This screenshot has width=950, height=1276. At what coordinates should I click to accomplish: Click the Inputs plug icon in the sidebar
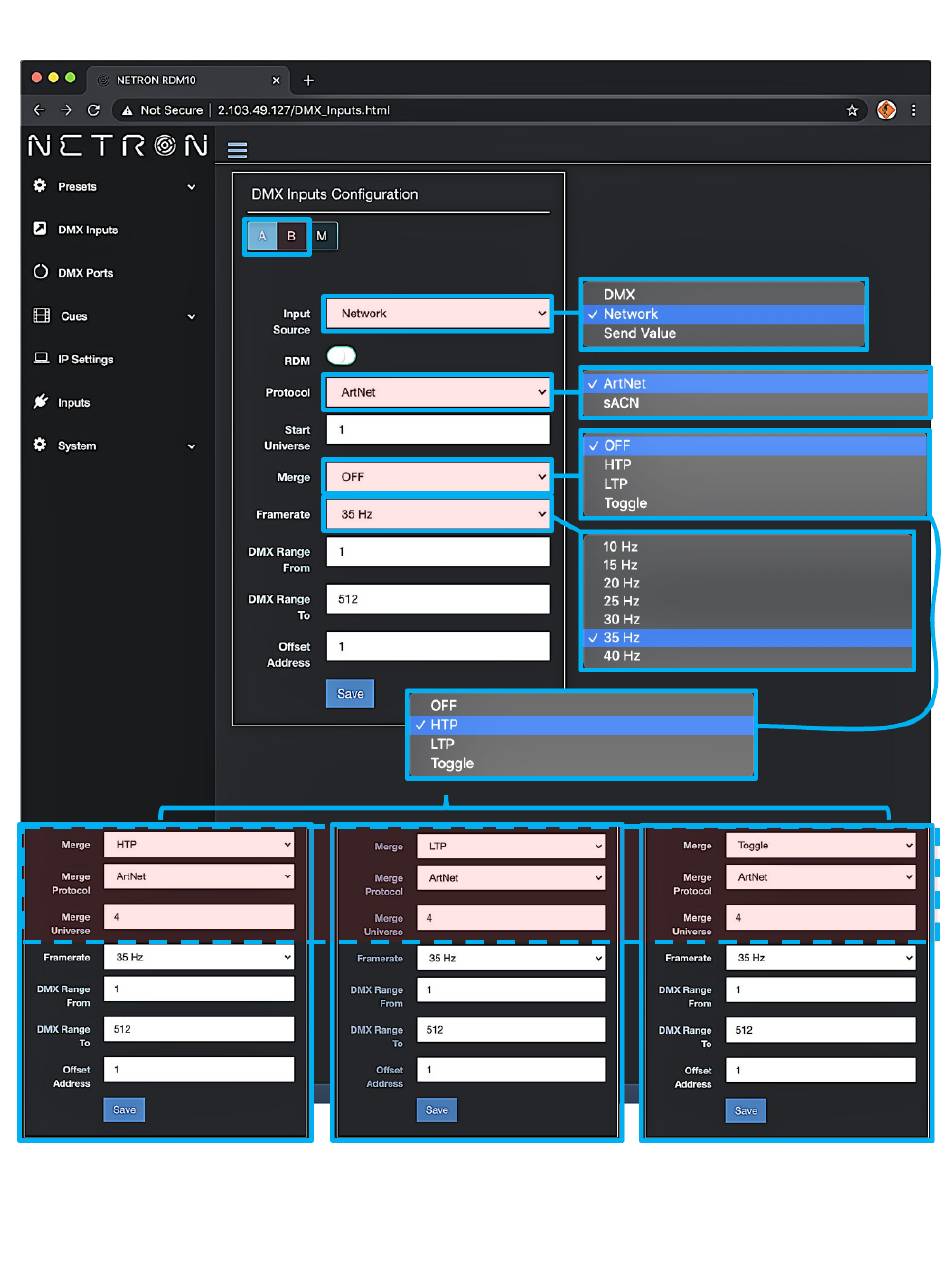40,402
